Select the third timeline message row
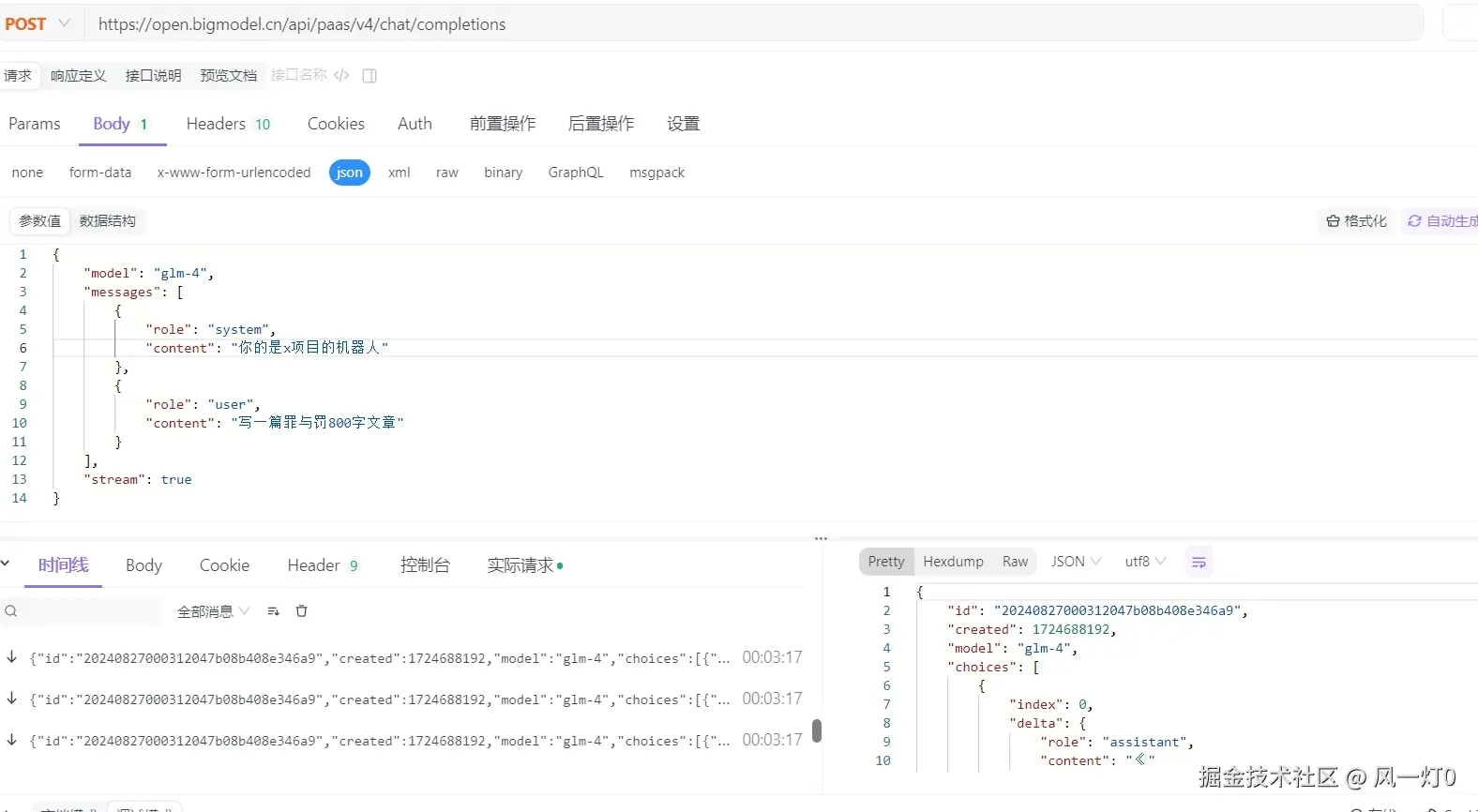The width and height of the screenshot is (1478, 812). [x=403, y=740]
